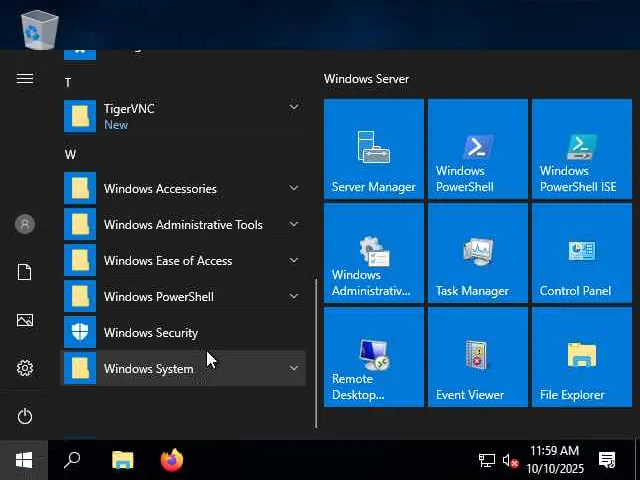Expand the Start menu hamburger button

24,78
